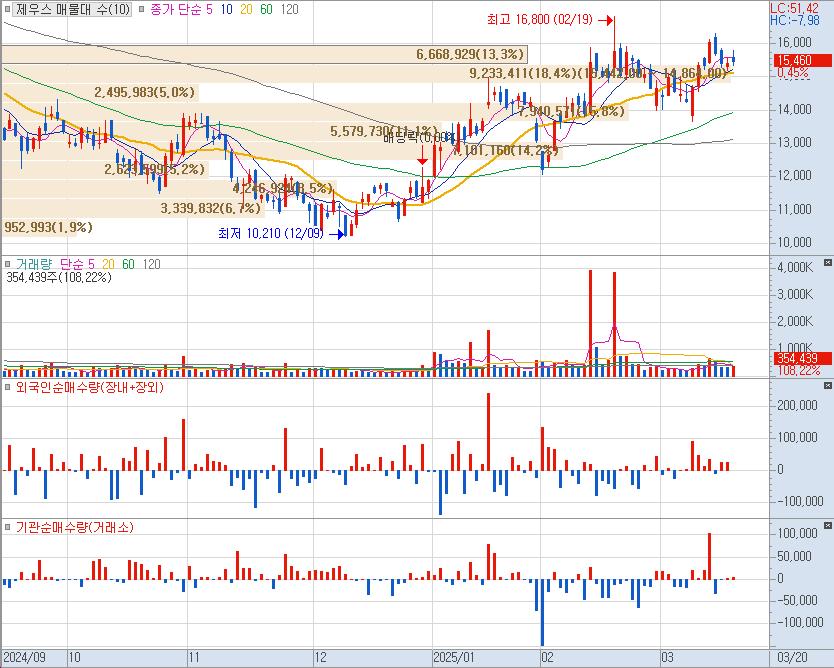This screenshot has width=834, height=668.
Task: Select the 60 period price moving average
Action: 266,9
